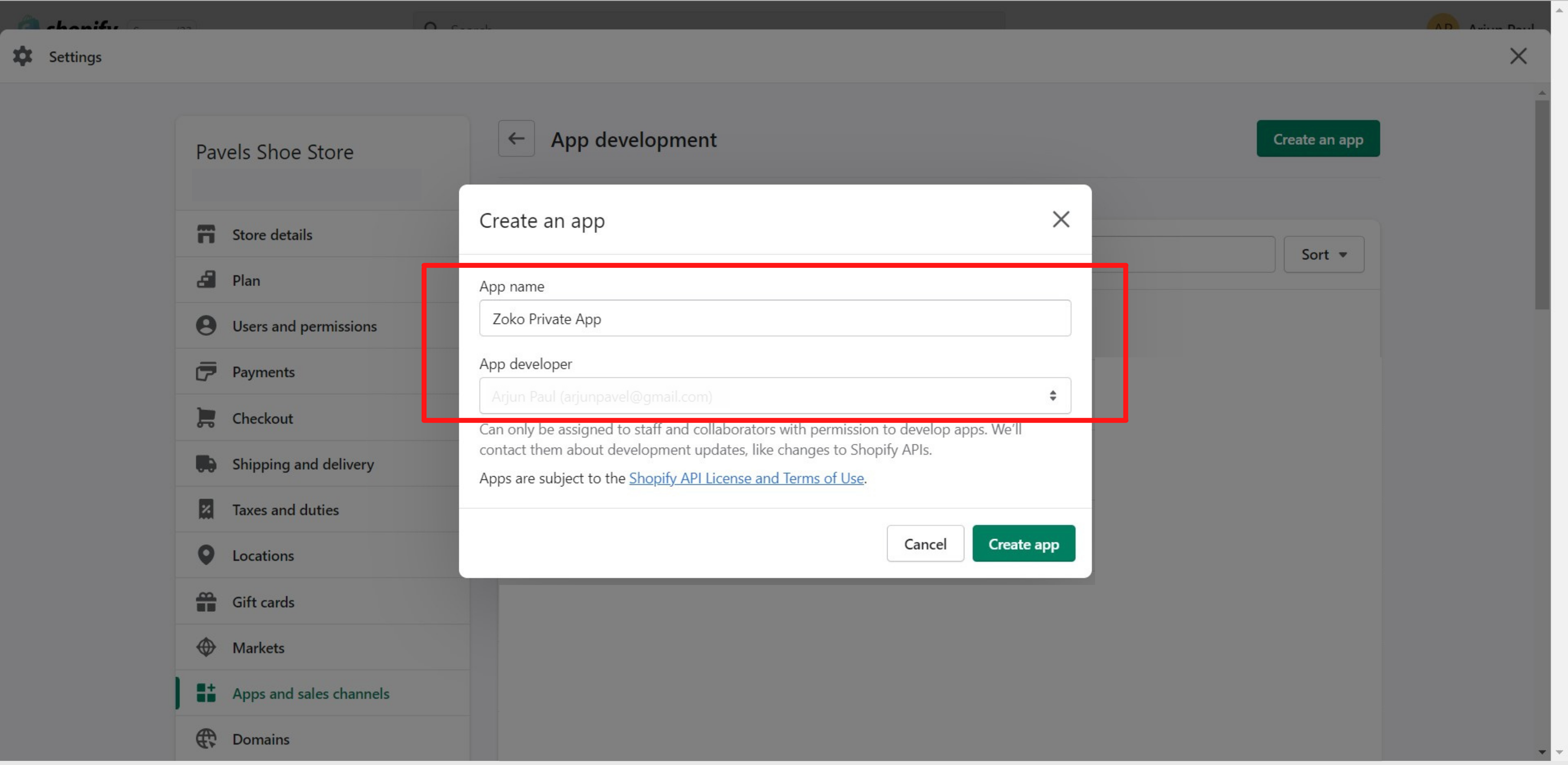Open Apps and sales channels settings
1568x765 pixels.
click(x=310, y=693)
